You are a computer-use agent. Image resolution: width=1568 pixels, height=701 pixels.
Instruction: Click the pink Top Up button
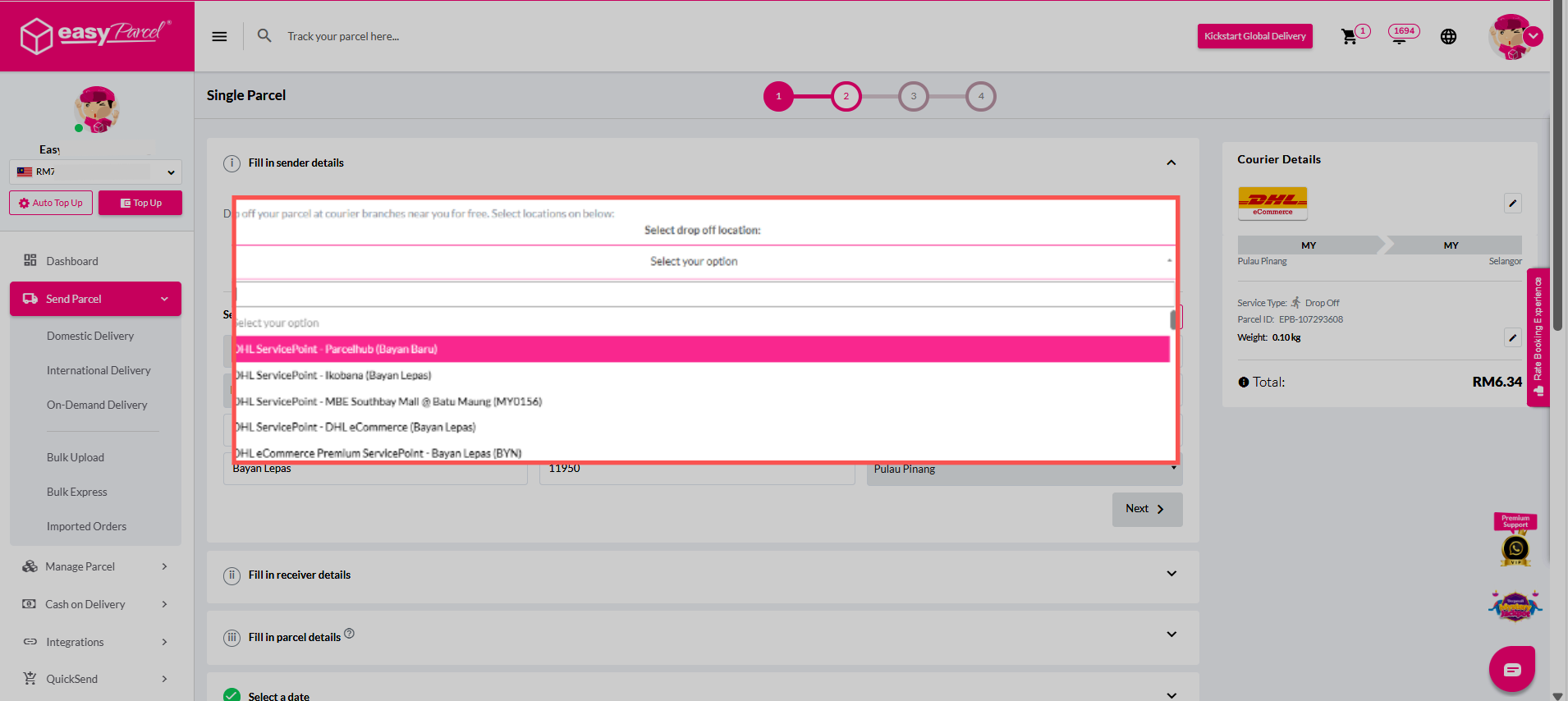(140, 203)
